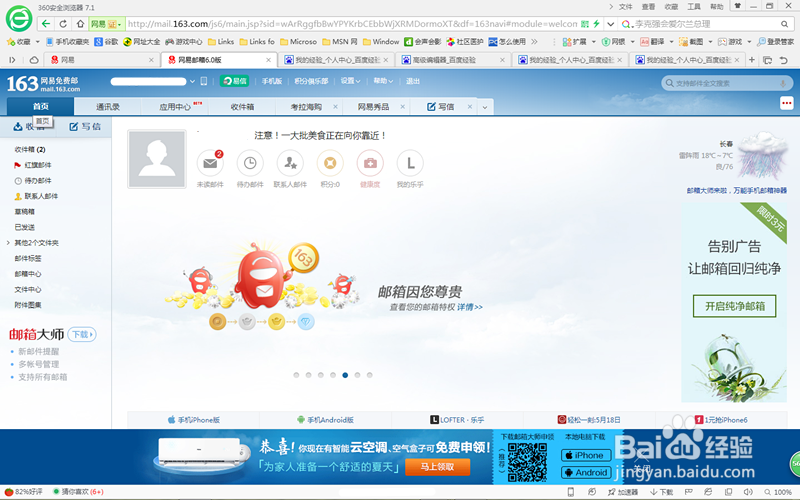Click the white chat bubble icon

(786, 103)
